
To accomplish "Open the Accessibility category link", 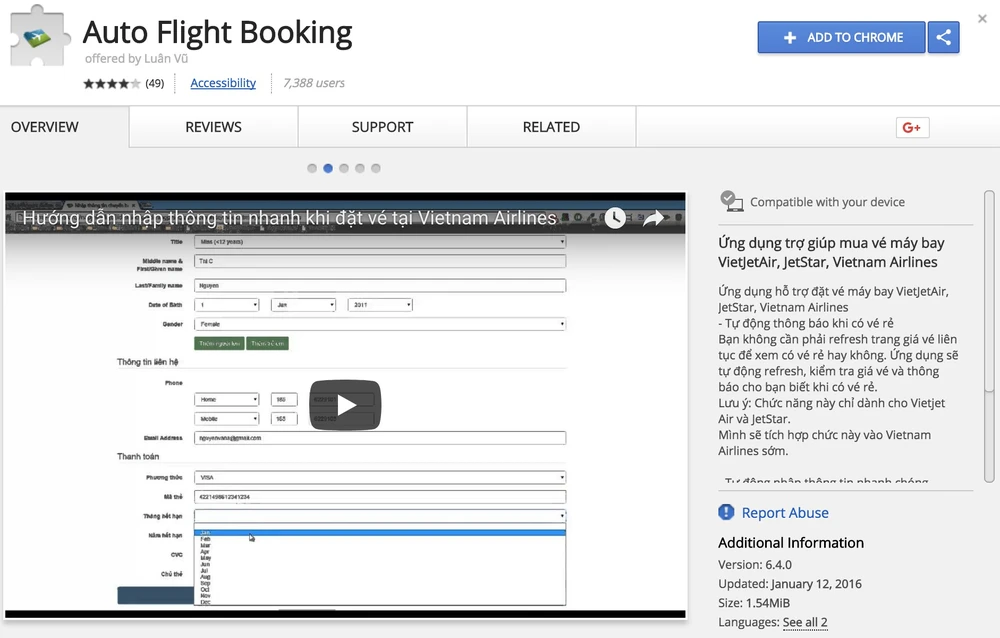I will click(223, 83).
